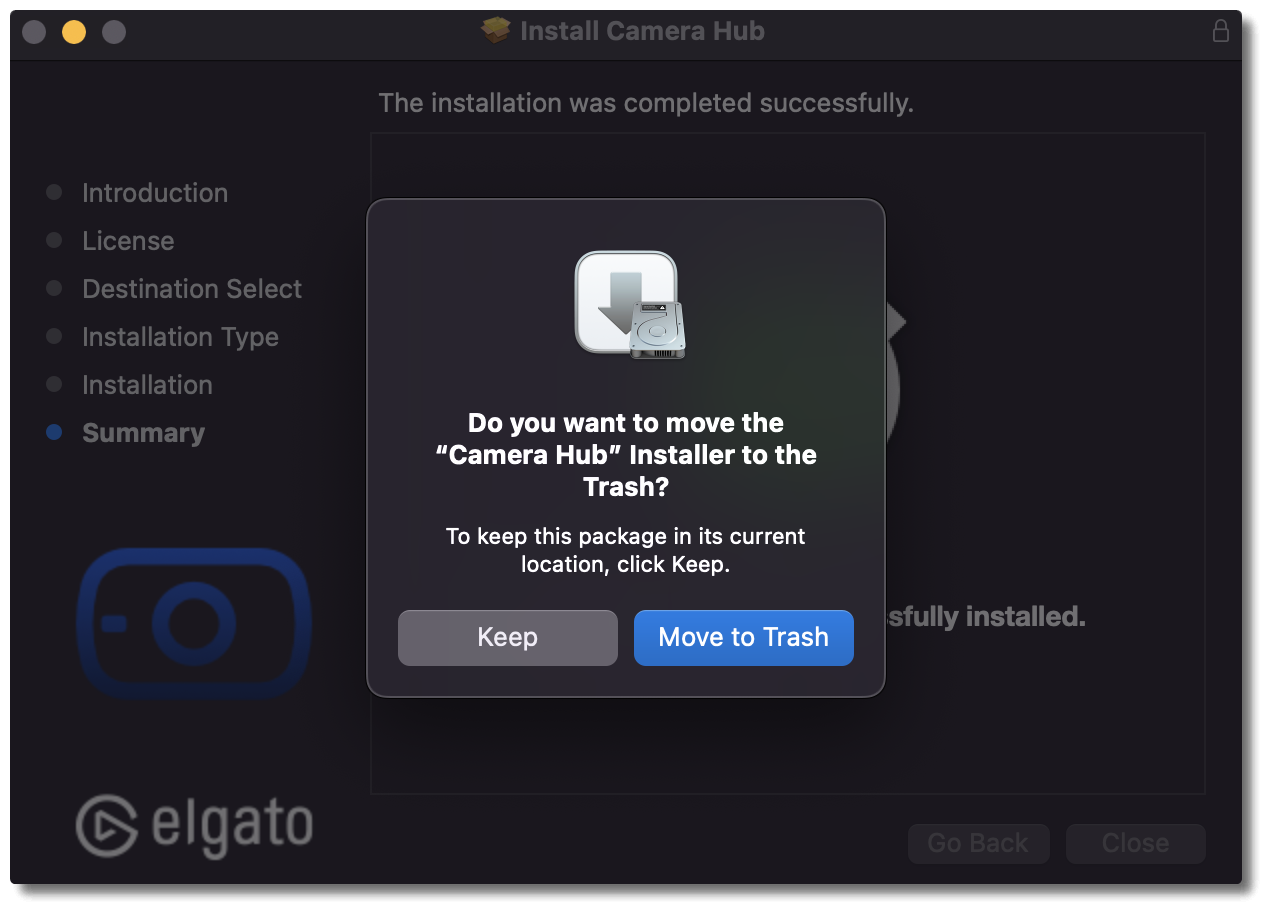
Task: Select the License step in the sidebar
Action: [128, 241]
